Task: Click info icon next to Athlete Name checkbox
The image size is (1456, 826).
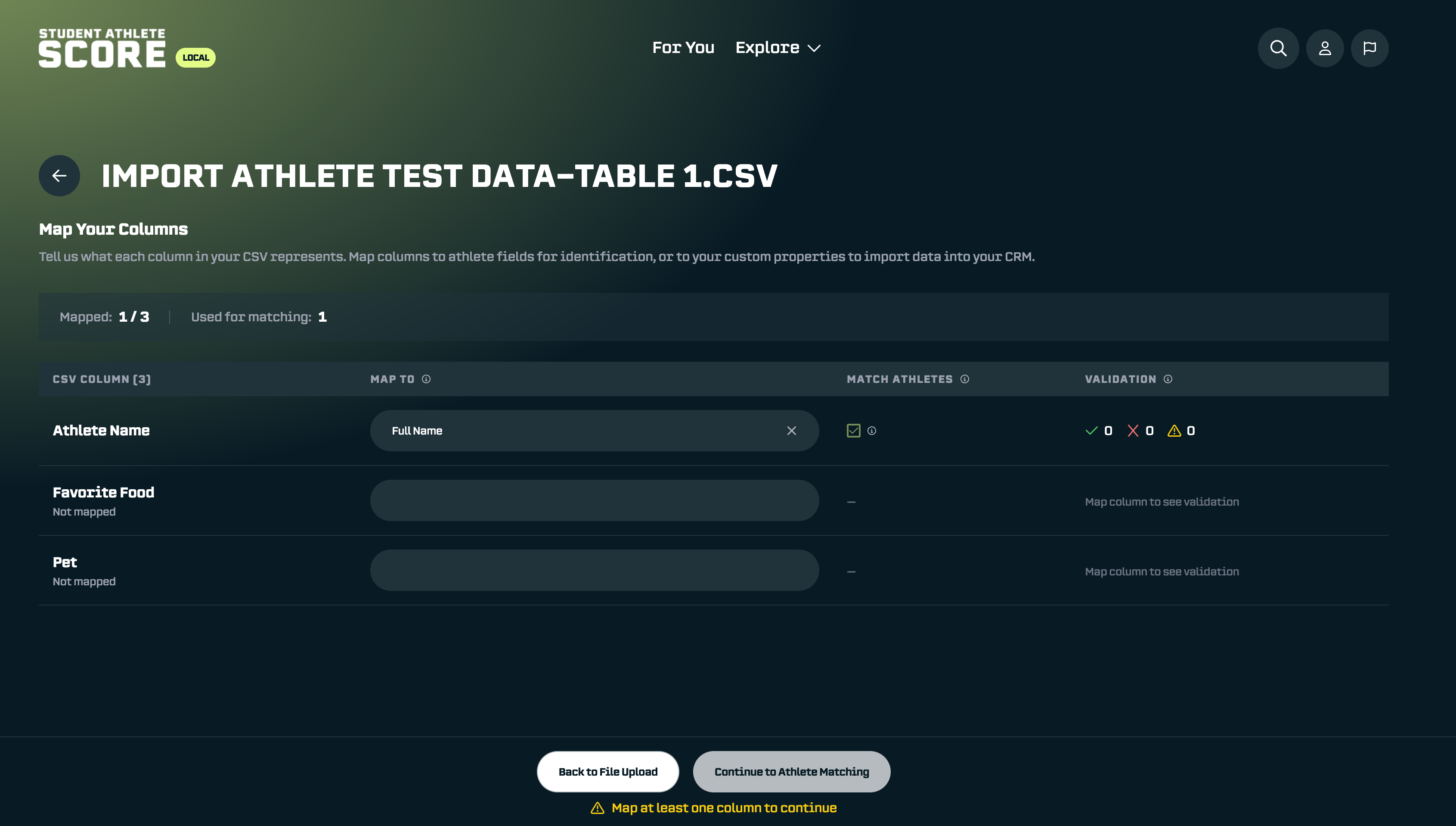Action: tap(872, 431)
